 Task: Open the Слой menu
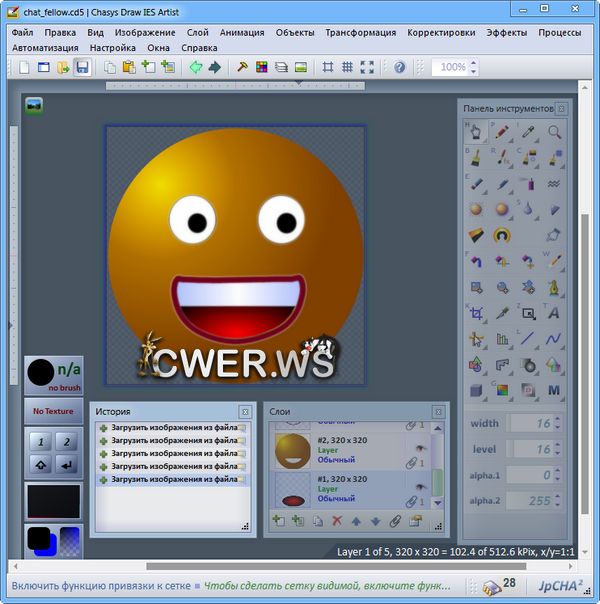(197, 32)
